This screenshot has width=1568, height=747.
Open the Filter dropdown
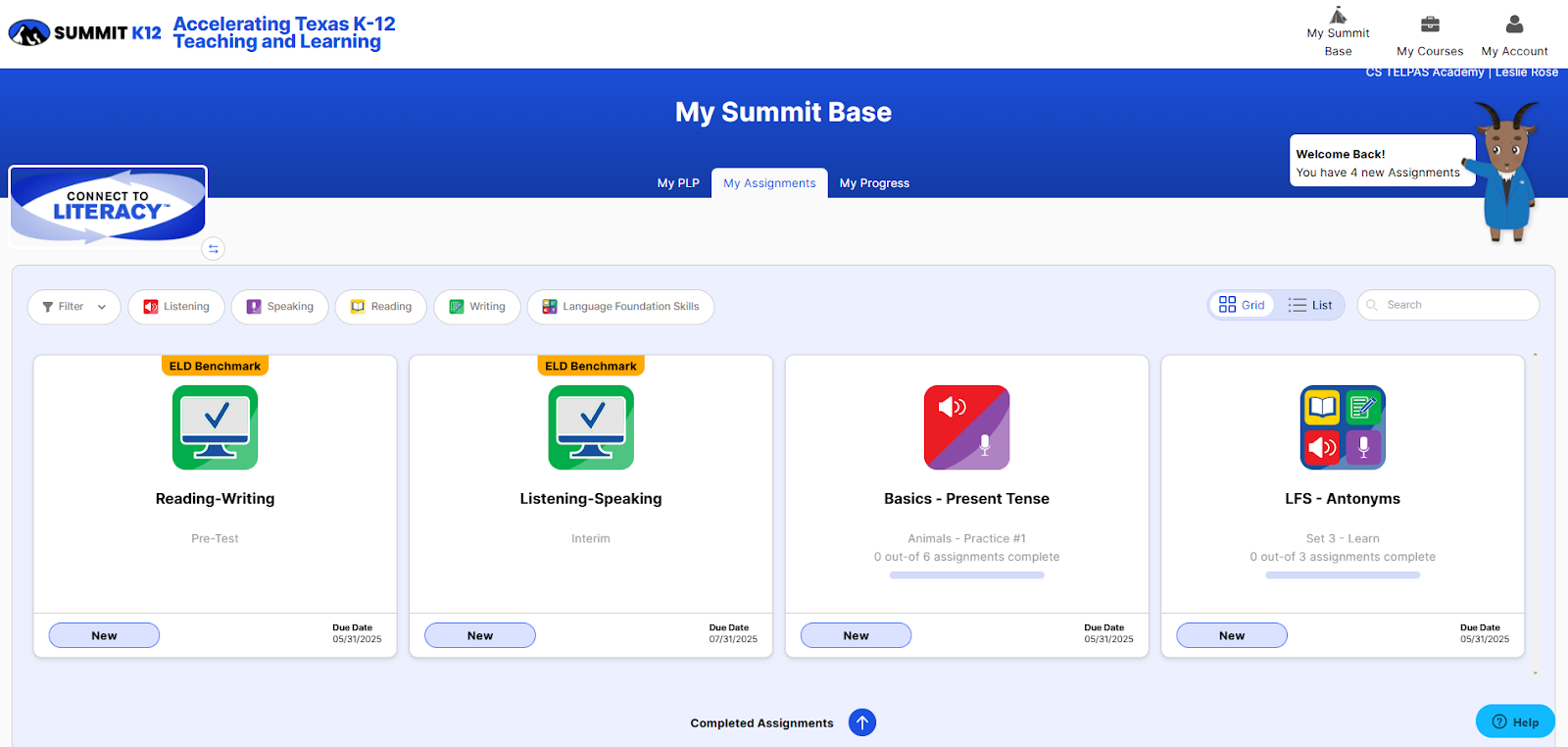pos(74,307)
